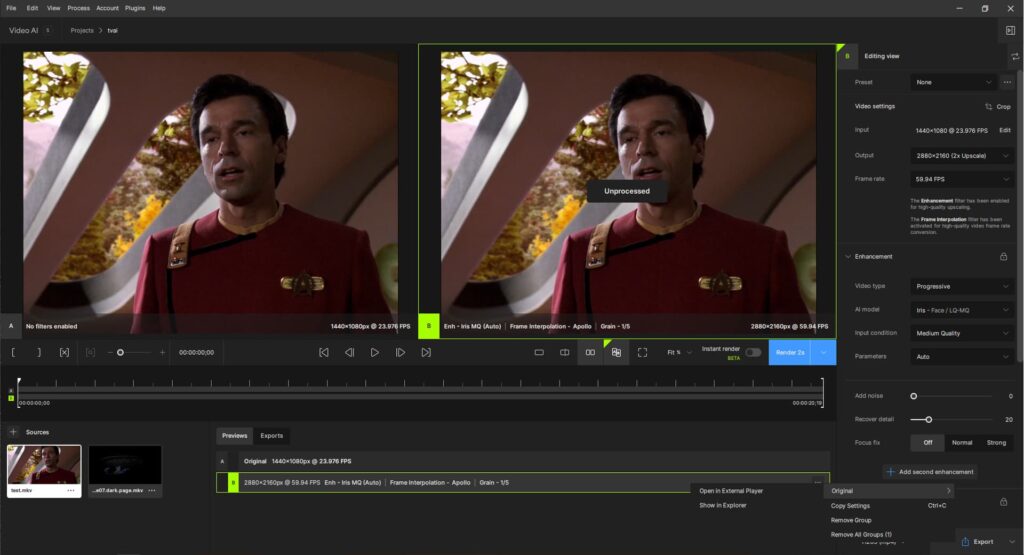Click the Play button in playback controls
The image size is (1024, 555).
point(374,352)
